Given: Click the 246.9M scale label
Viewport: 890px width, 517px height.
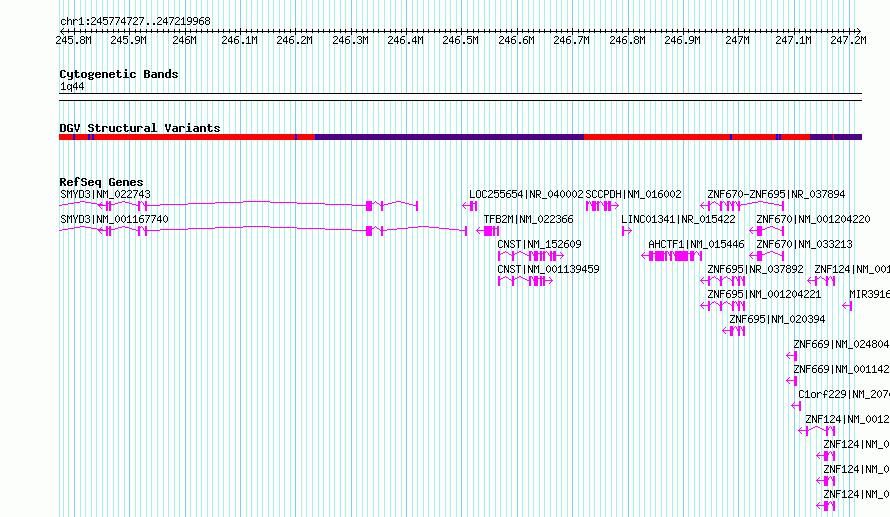Looking at the screenshot, I should click(682, 40).
